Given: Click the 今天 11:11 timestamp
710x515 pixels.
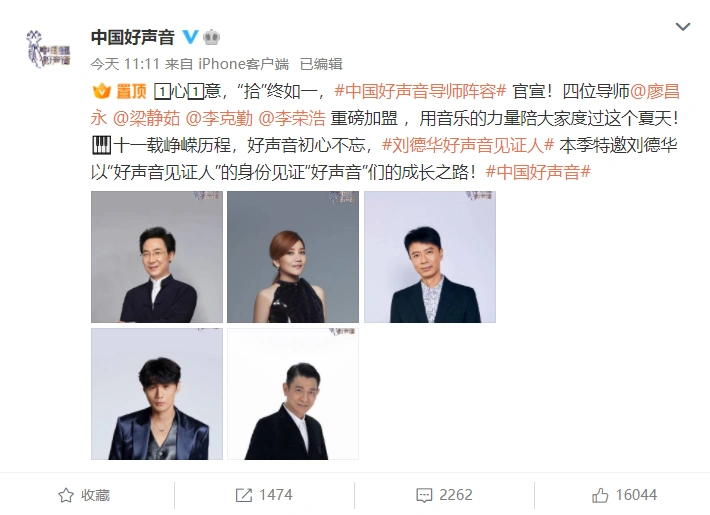Looking at the screenshot, I should 125,64.
